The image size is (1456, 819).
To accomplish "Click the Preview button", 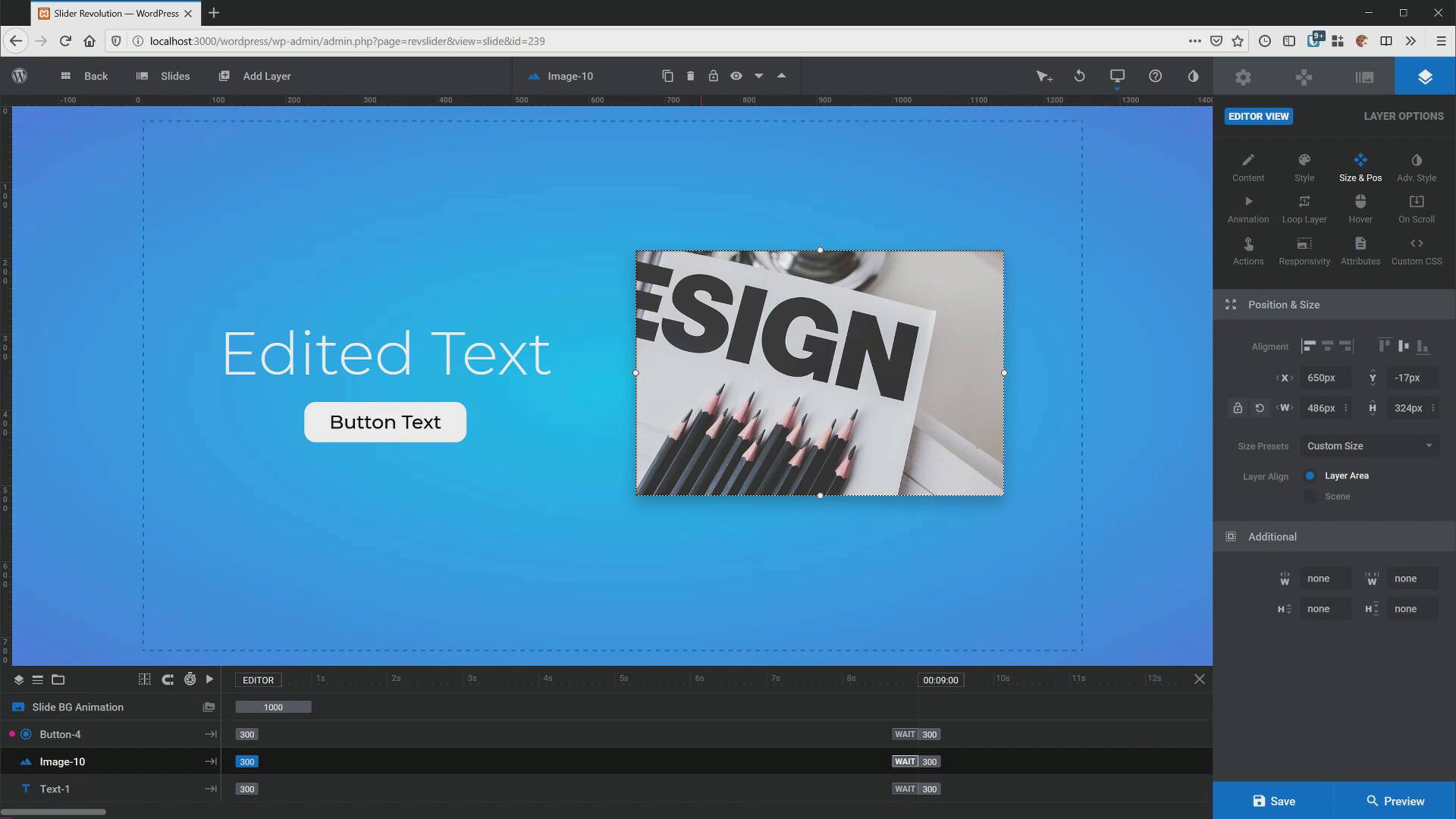I will (x=1395, y=801).
